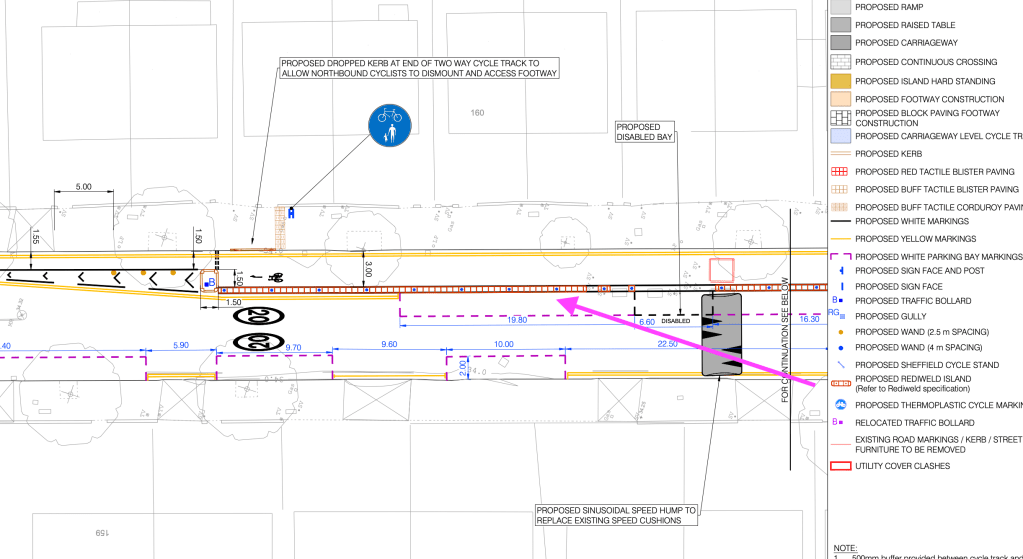Click the blue sign post symbol near tactile paving
The width and height of the screenshot is (1023, 559).
pos(291,212)
